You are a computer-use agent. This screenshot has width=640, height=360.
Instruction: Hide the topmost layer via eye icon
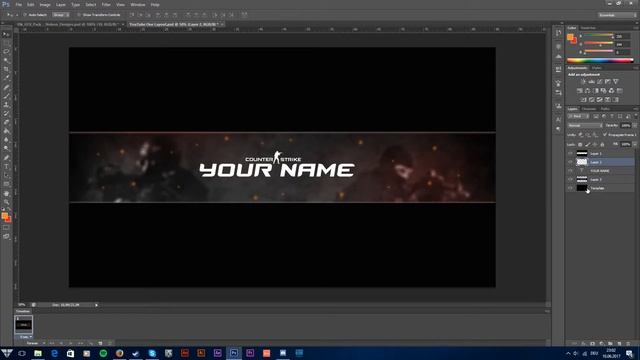570,153
